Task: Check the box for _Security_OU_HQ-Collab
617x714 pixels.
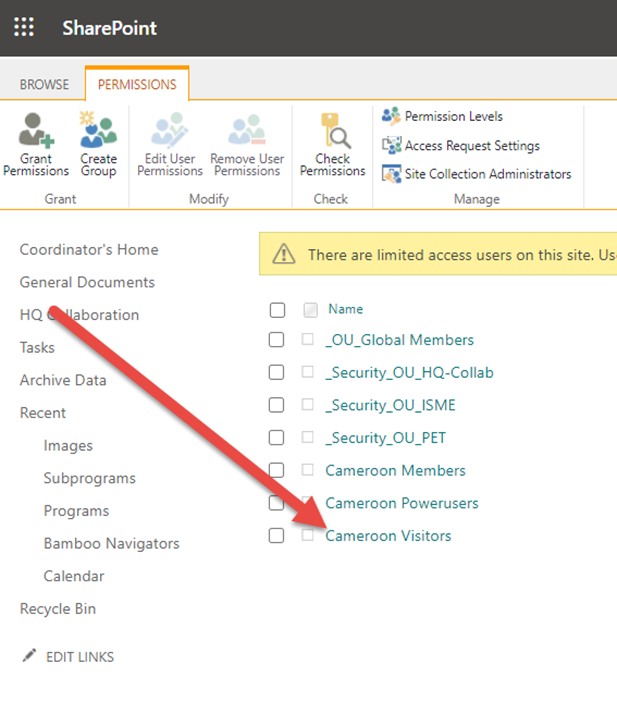Action: pos(276,372)
